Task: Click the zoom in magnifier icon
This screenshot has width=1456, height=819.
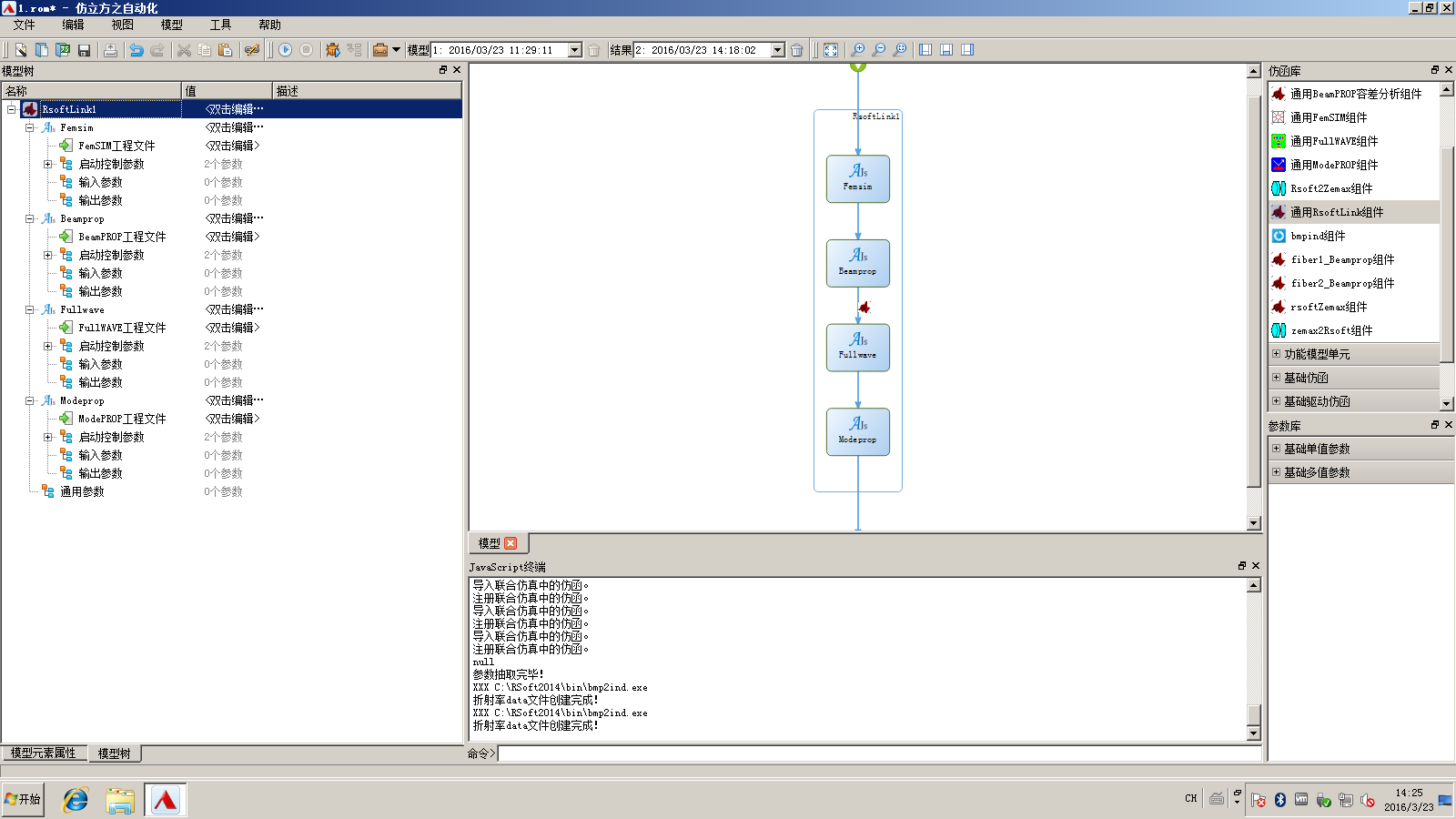Action: tap(857, 50)
